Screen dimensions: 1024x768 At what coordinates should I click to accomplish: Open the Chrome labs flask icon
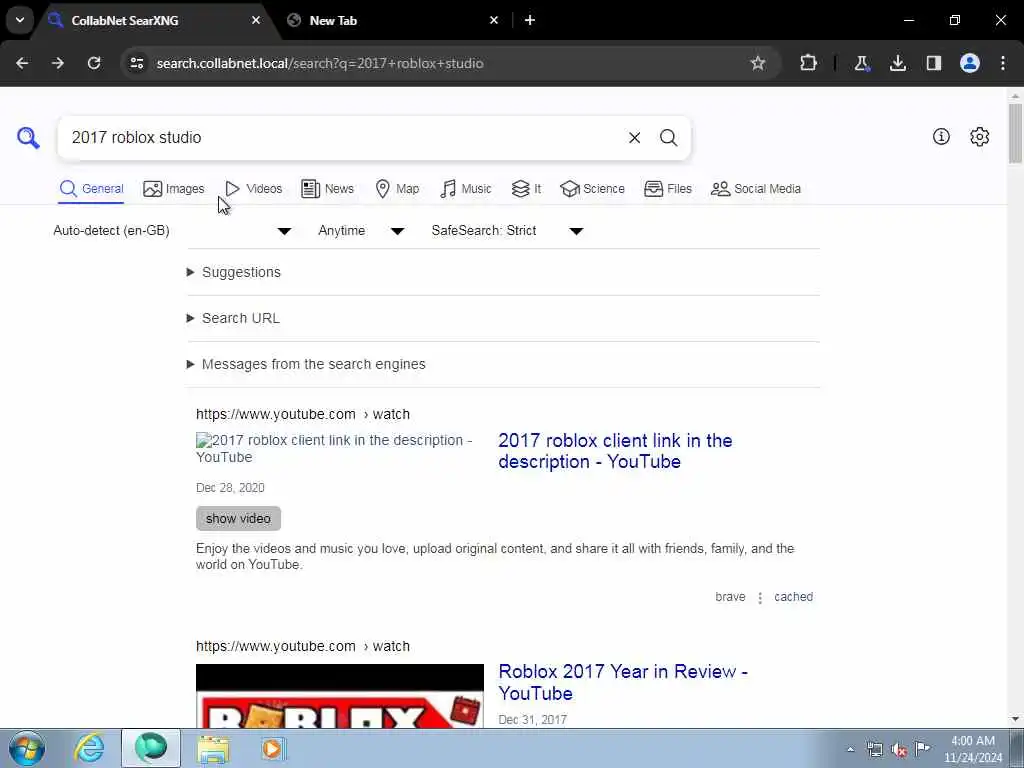coord(861,63)
